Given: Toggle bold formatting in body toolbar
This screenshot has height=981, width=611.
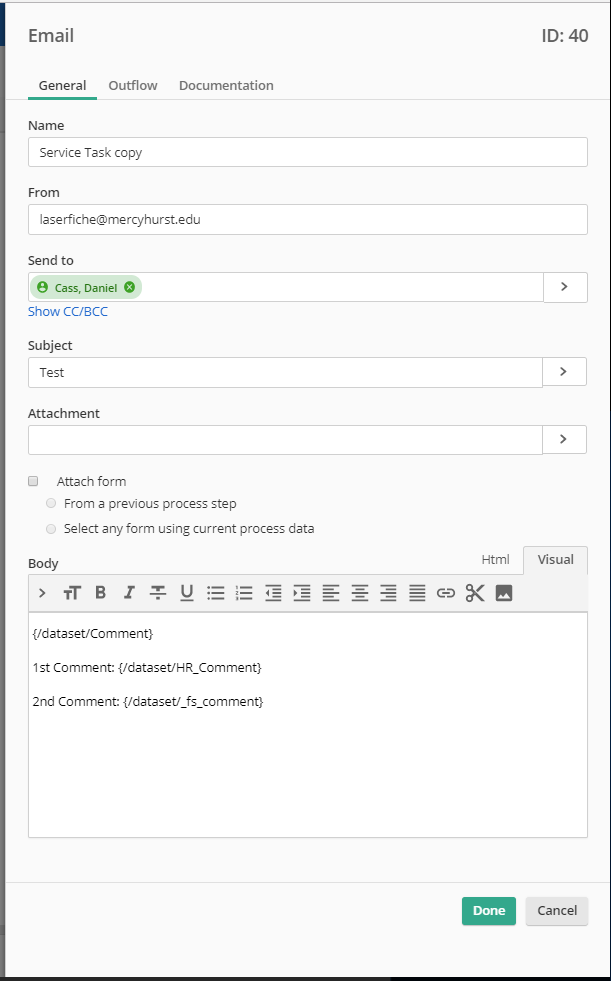Looking at the screenshot, I should click(x=100, y=593).
